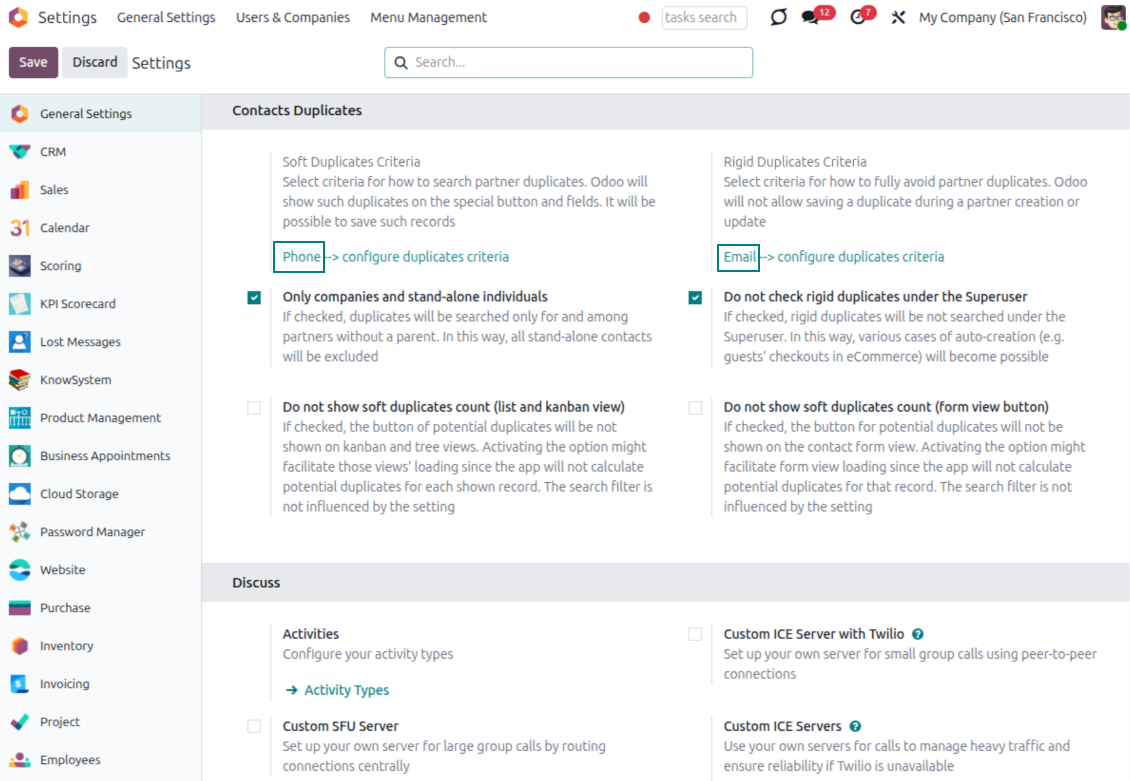Open the messages chat icon in top bar

pos(811,18)
